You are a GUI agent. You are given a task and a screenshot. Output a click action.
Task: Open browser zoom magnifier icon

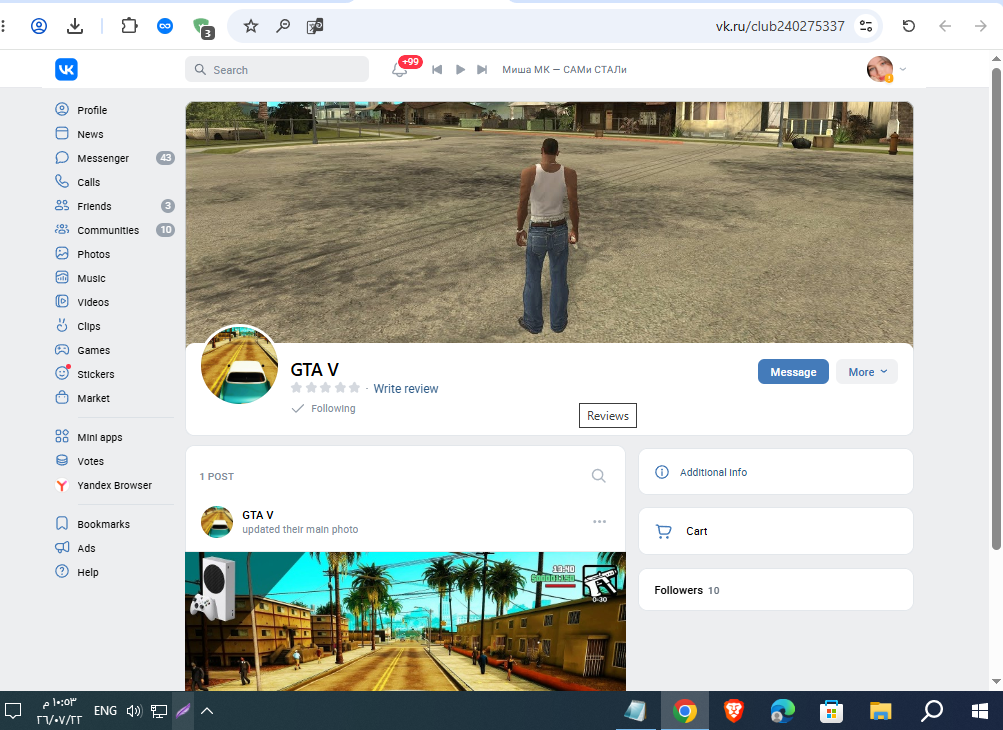click(x=283, y=26)
